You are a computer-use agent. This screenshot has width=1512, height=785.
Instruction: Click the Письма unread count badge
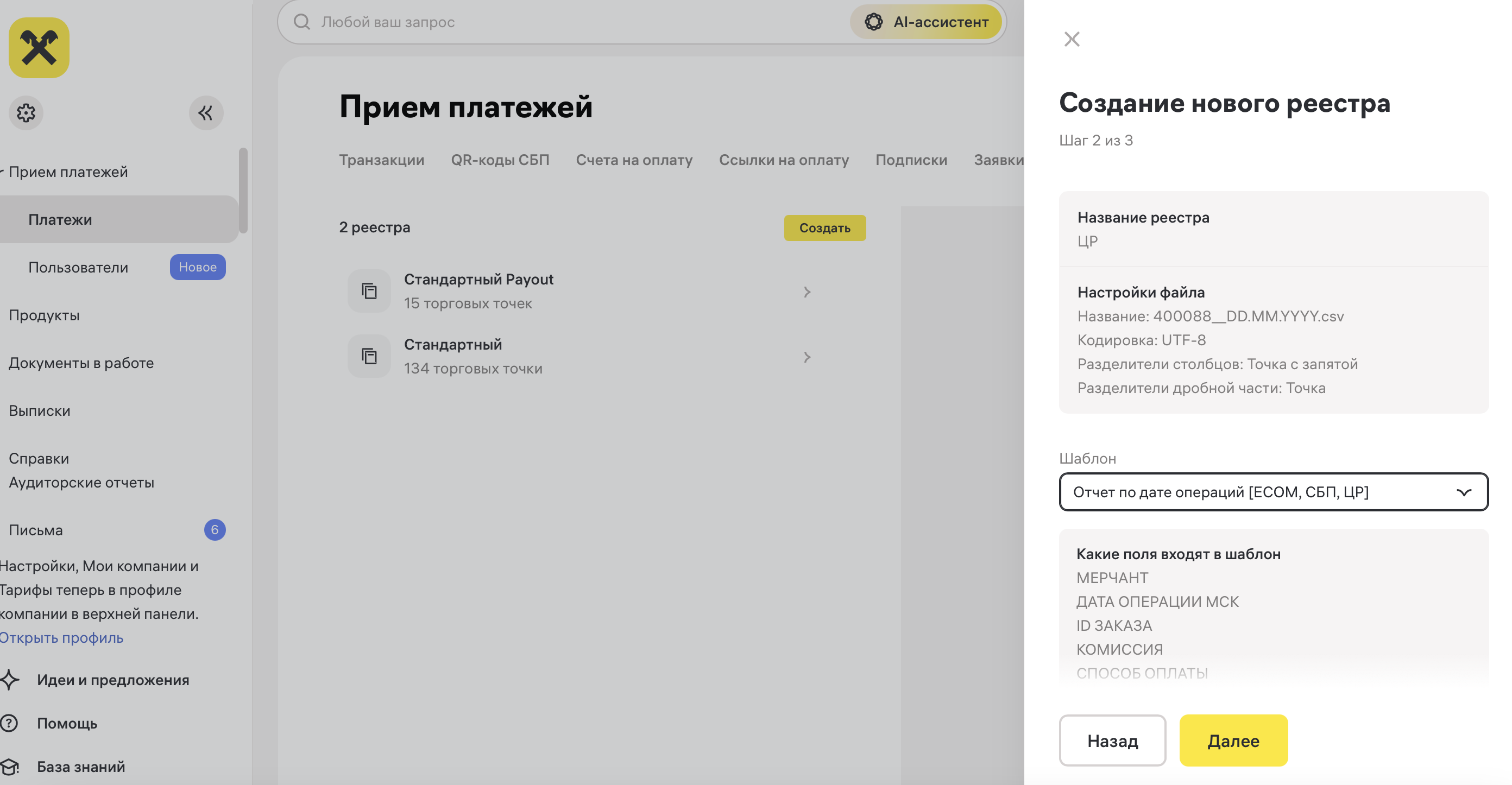pos(215,530)
